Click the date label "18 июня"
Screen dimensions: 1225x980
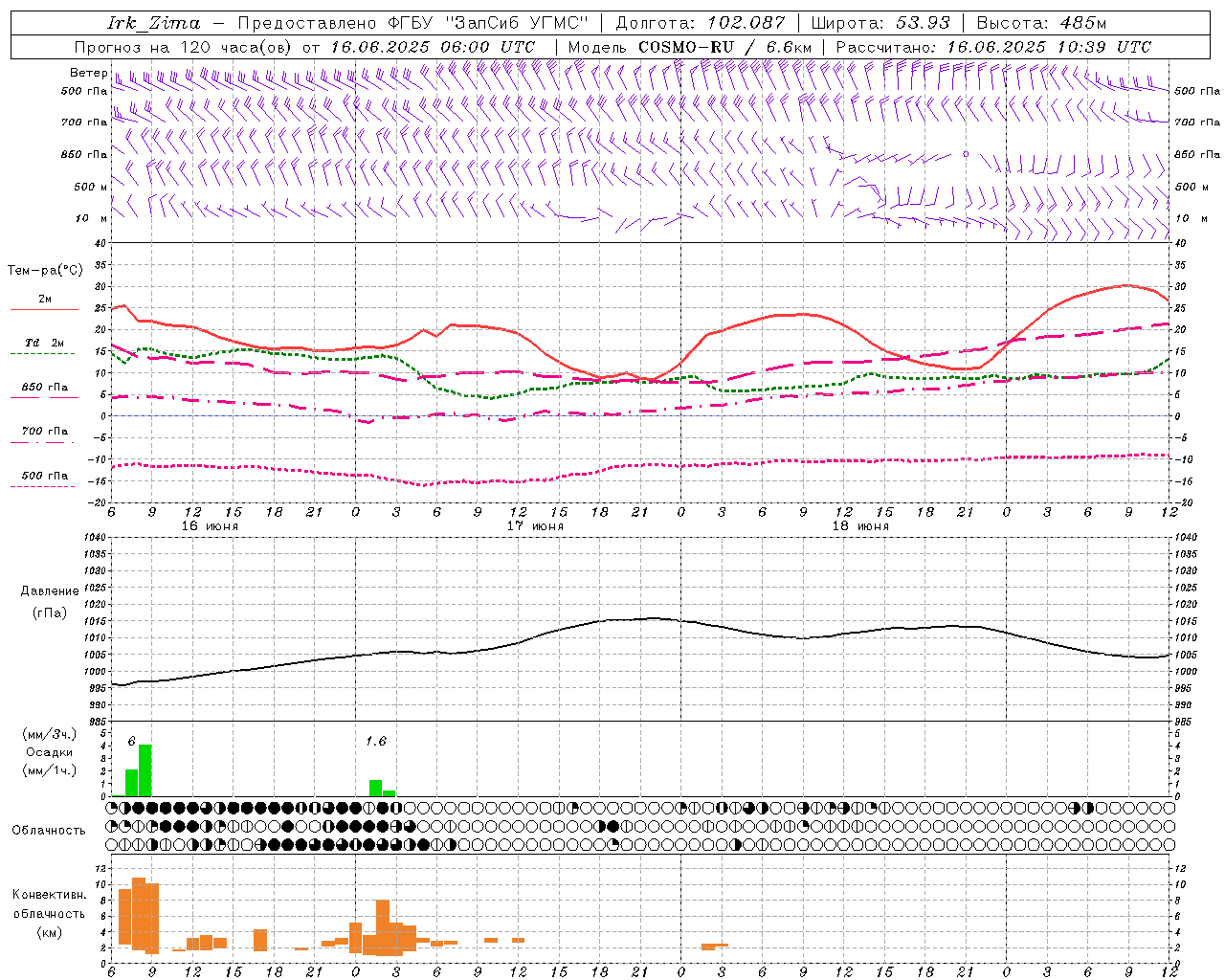click(x=860, y=525)
